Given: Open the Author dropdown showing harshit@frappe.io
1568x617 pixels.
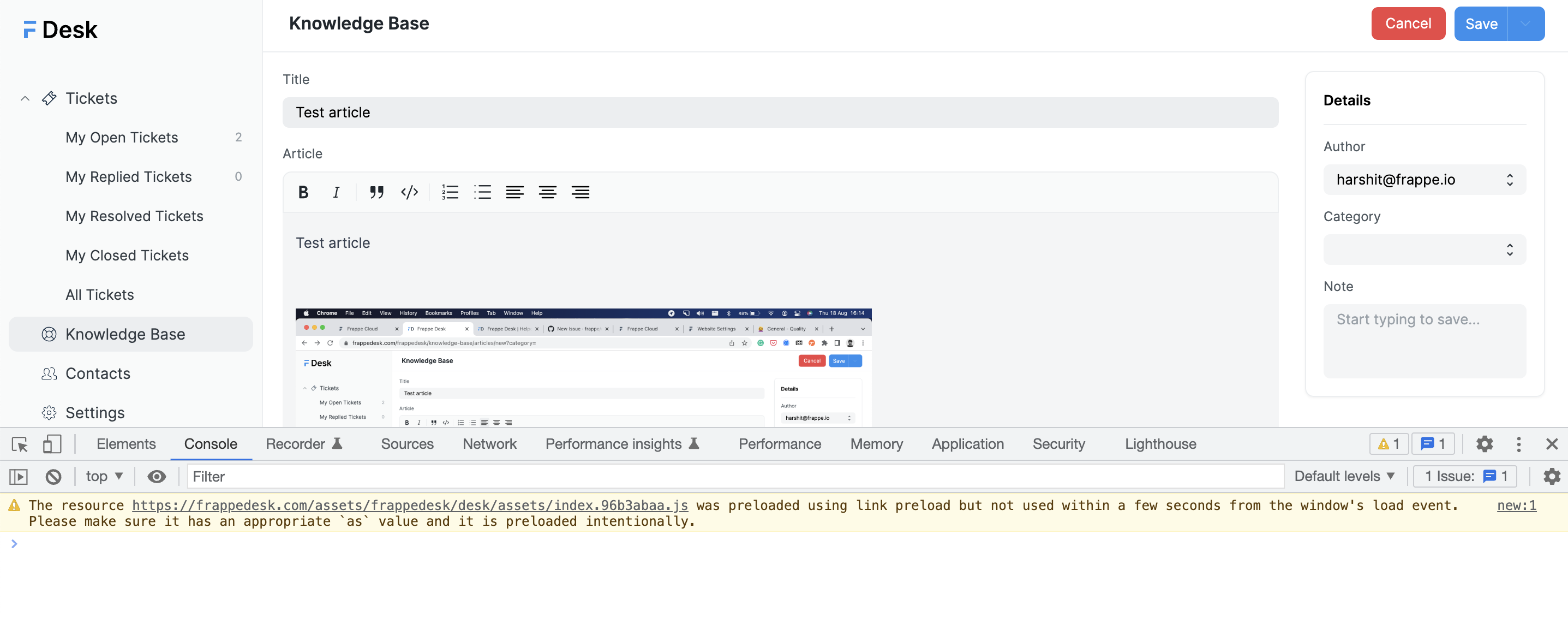Looking at the screenshot, I should [x=1425, y=180].
